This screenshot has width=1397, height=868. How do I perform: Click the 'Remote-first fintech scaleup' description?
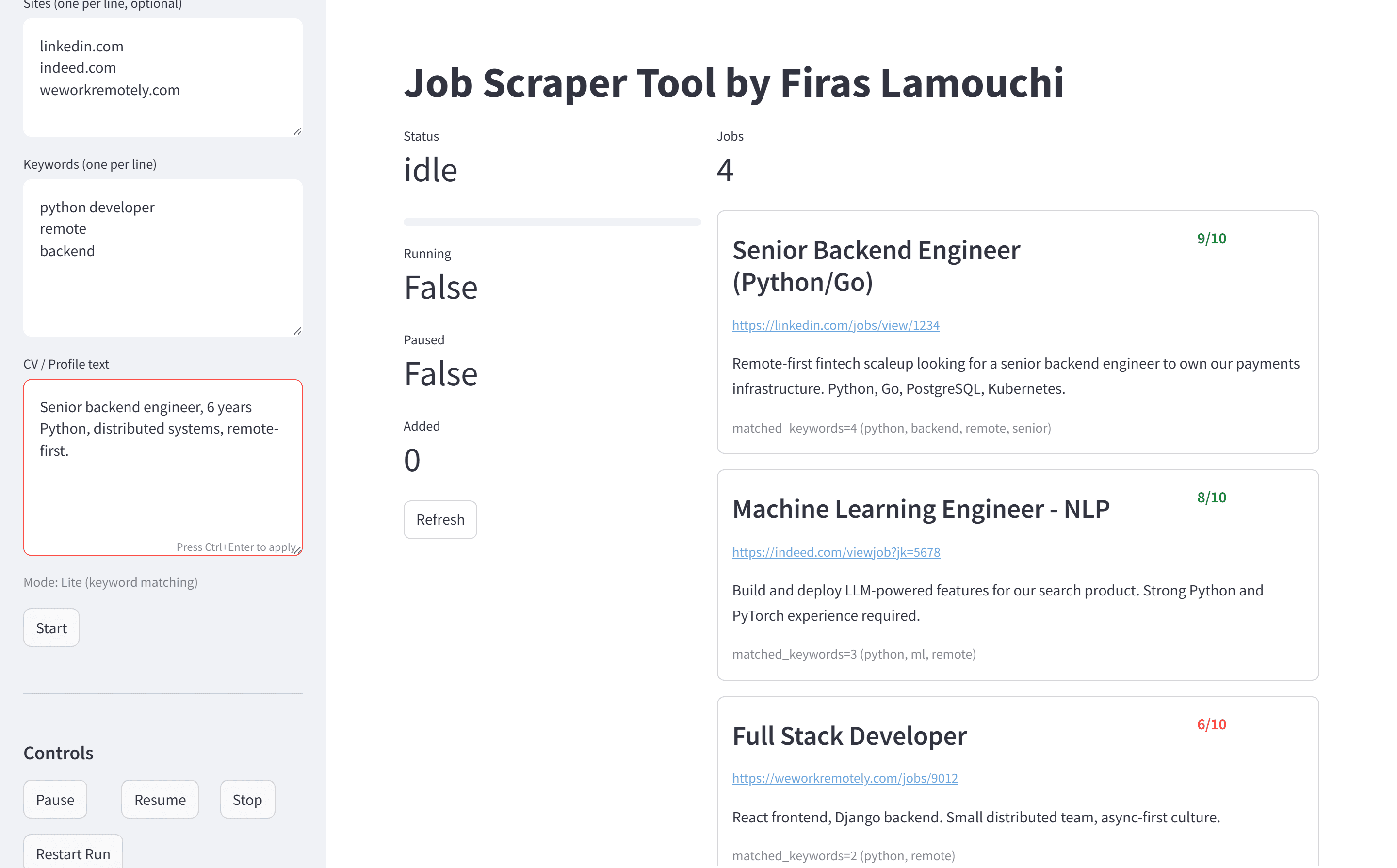[1016, 376]
